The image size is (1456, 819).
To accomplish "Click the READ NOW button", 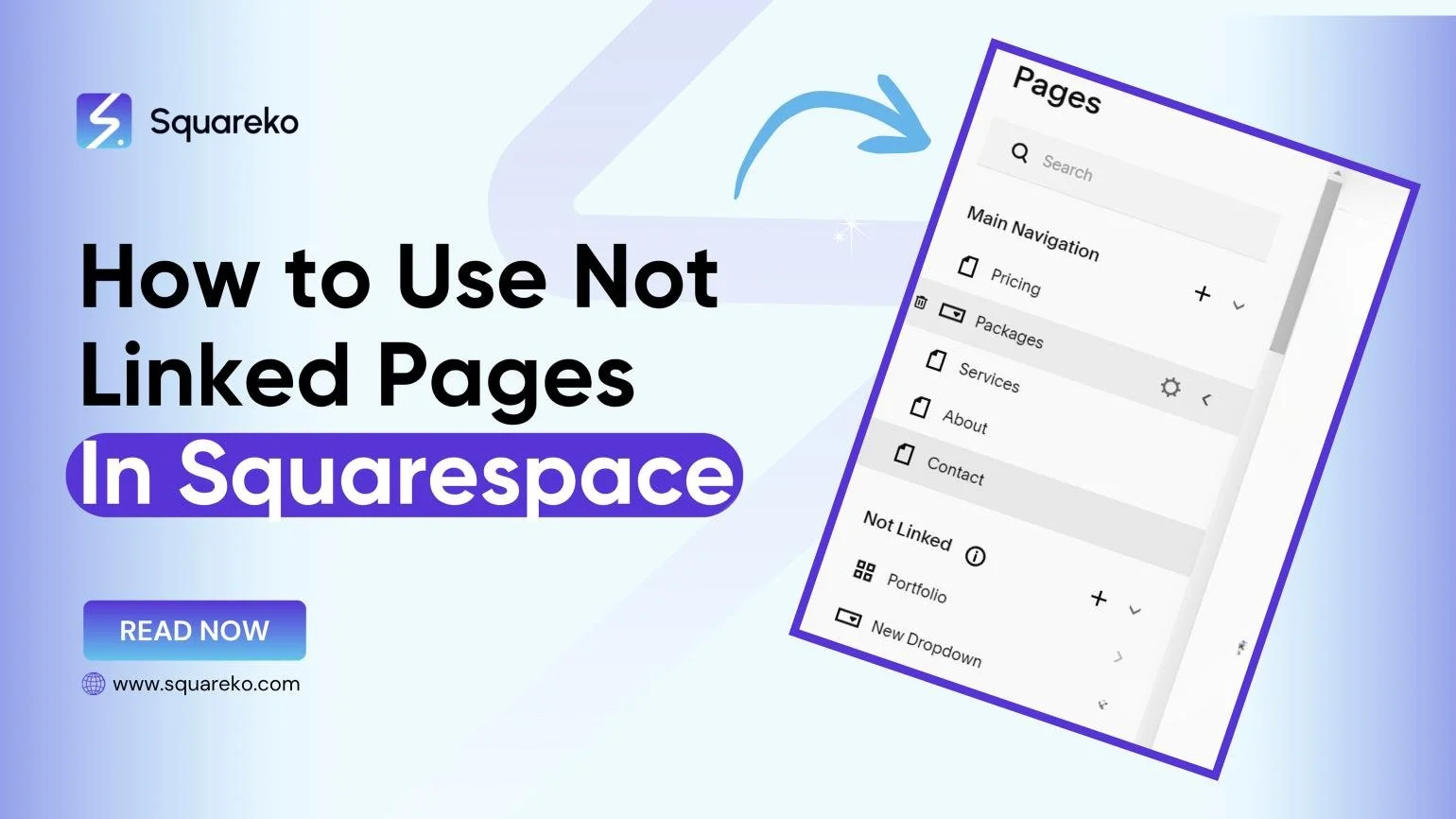I will point(195,630).
